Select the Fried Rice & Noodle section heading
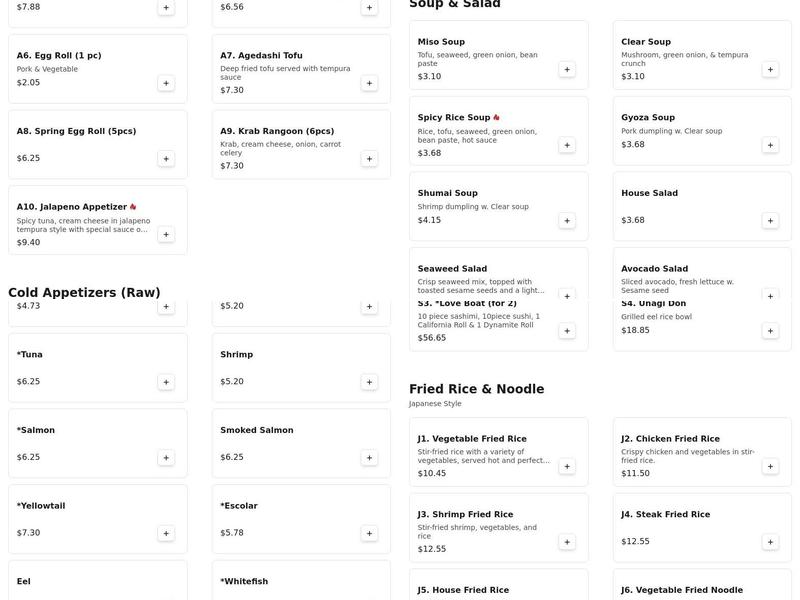Image resolution: width=800 pixels, height=600 pixels. [476, 389]
